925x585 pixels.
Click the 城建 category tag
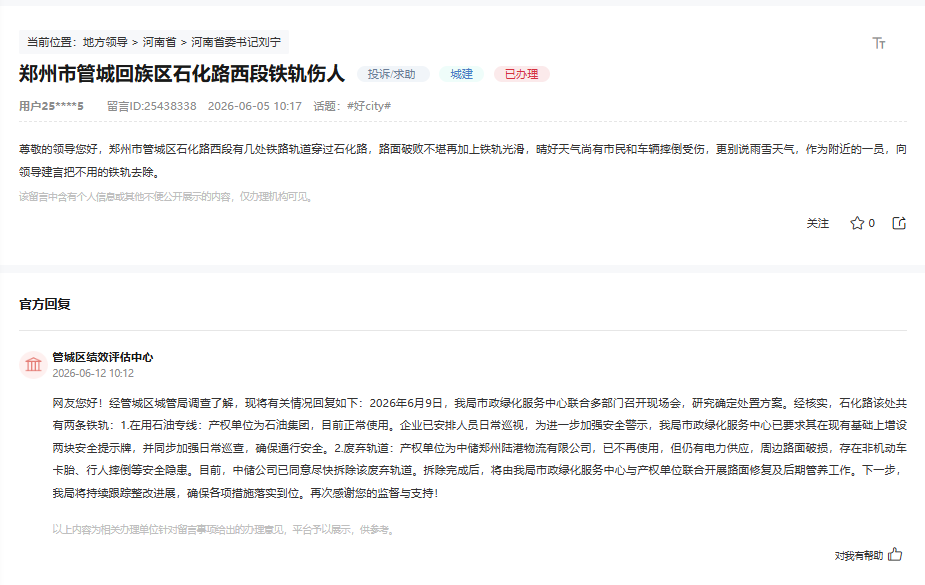461,74
